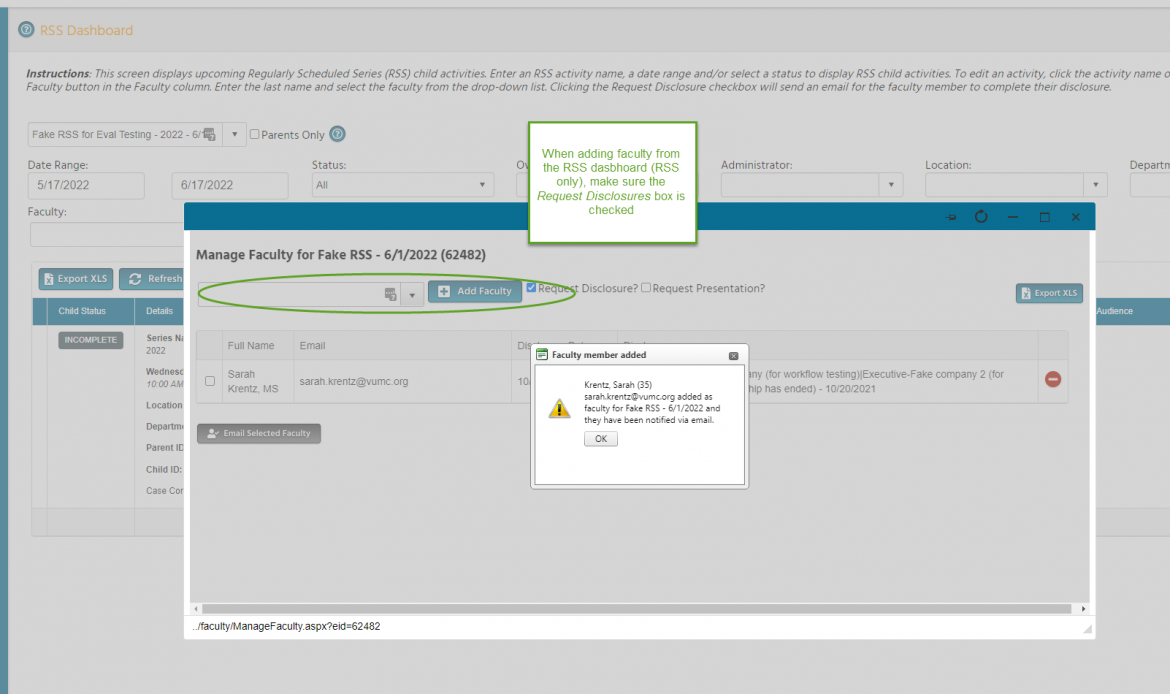
Task: Click Export XLS inside the Manage Faculty dialog
Action: coord(1049,293)
